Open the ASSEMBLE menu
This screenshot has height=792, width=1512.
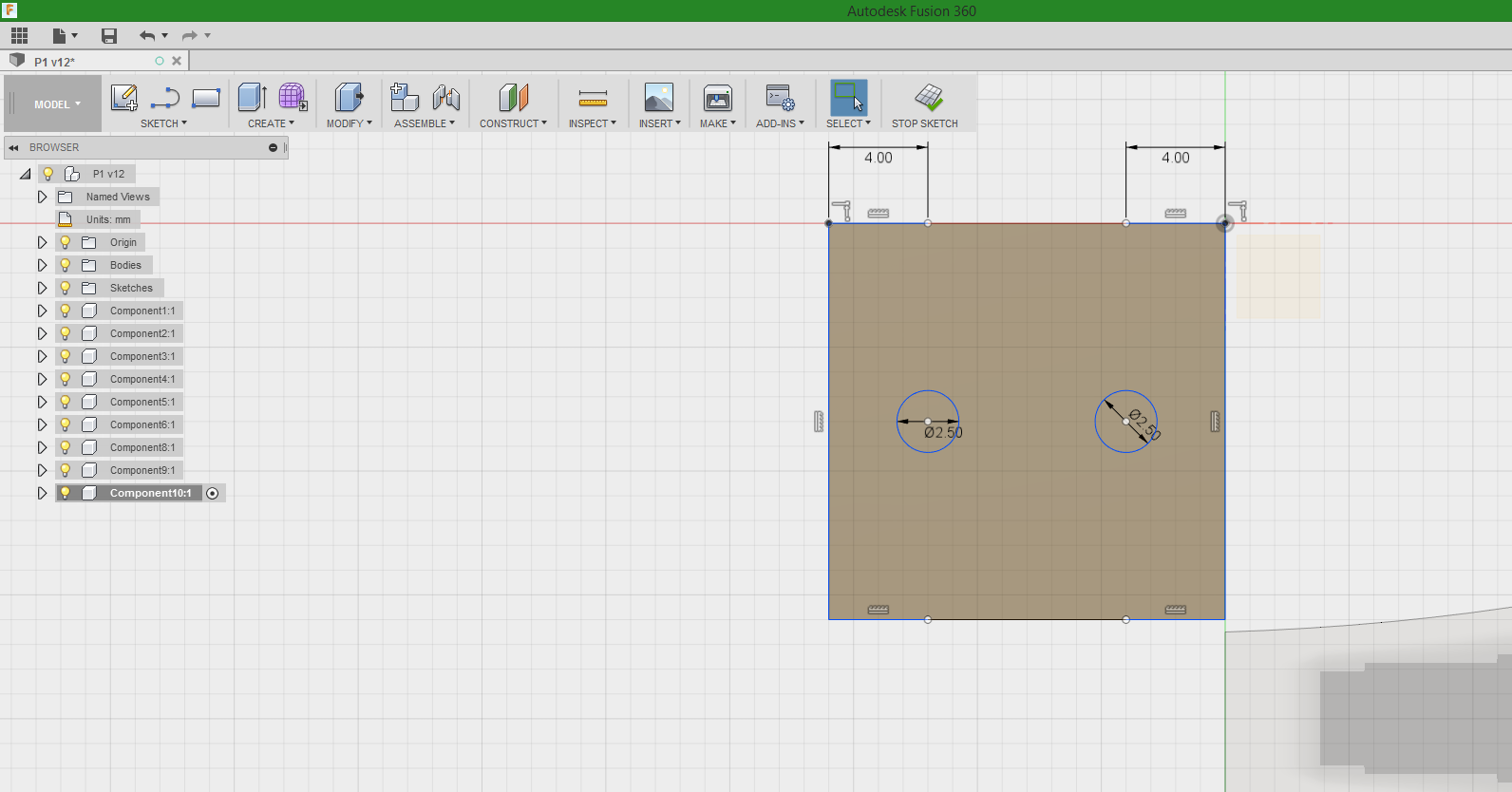(425, 123)
